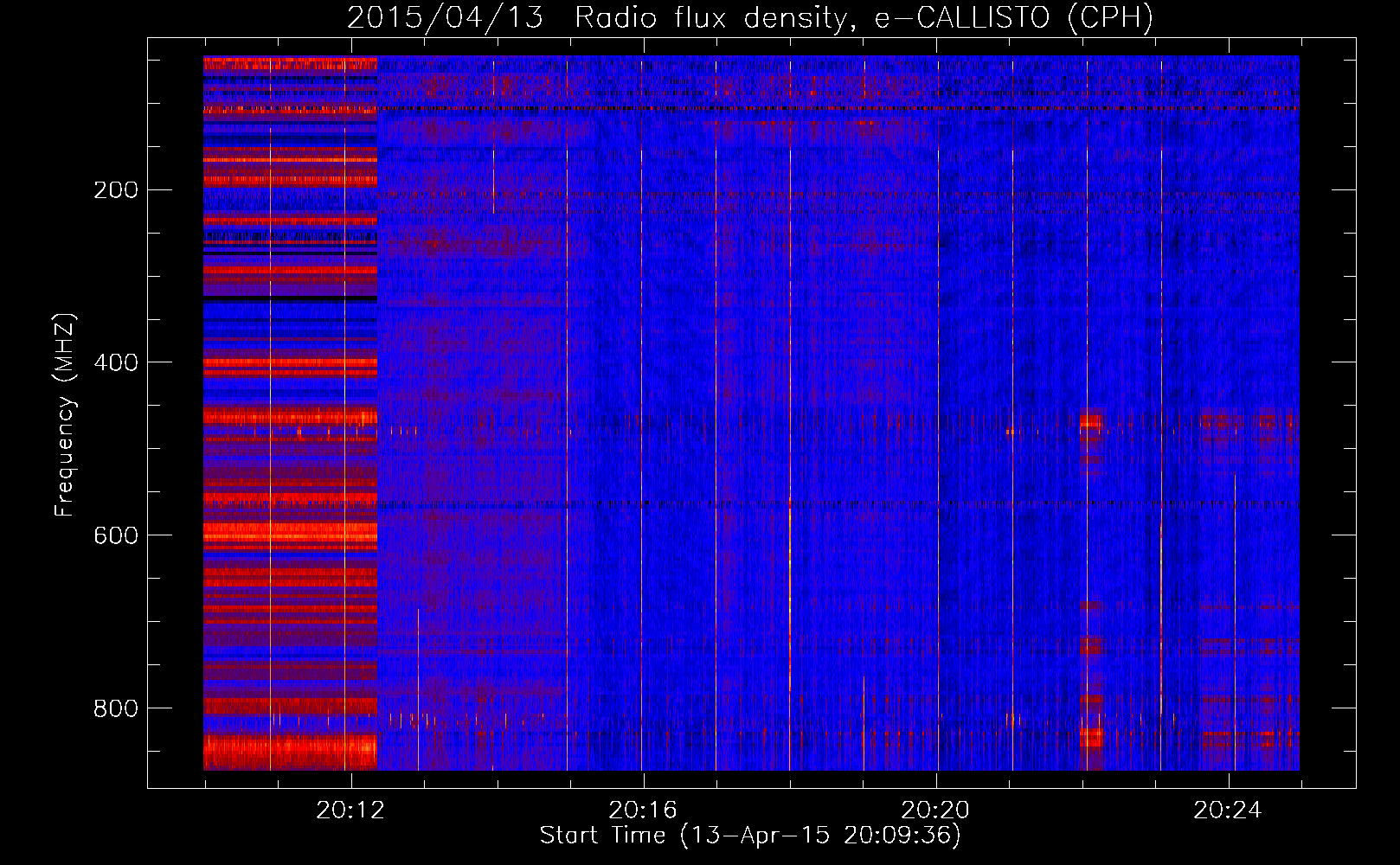Click the "Start Time (13-Apr-15 20:09:36)" label
1400x865 pixels.
click(750, 836)
